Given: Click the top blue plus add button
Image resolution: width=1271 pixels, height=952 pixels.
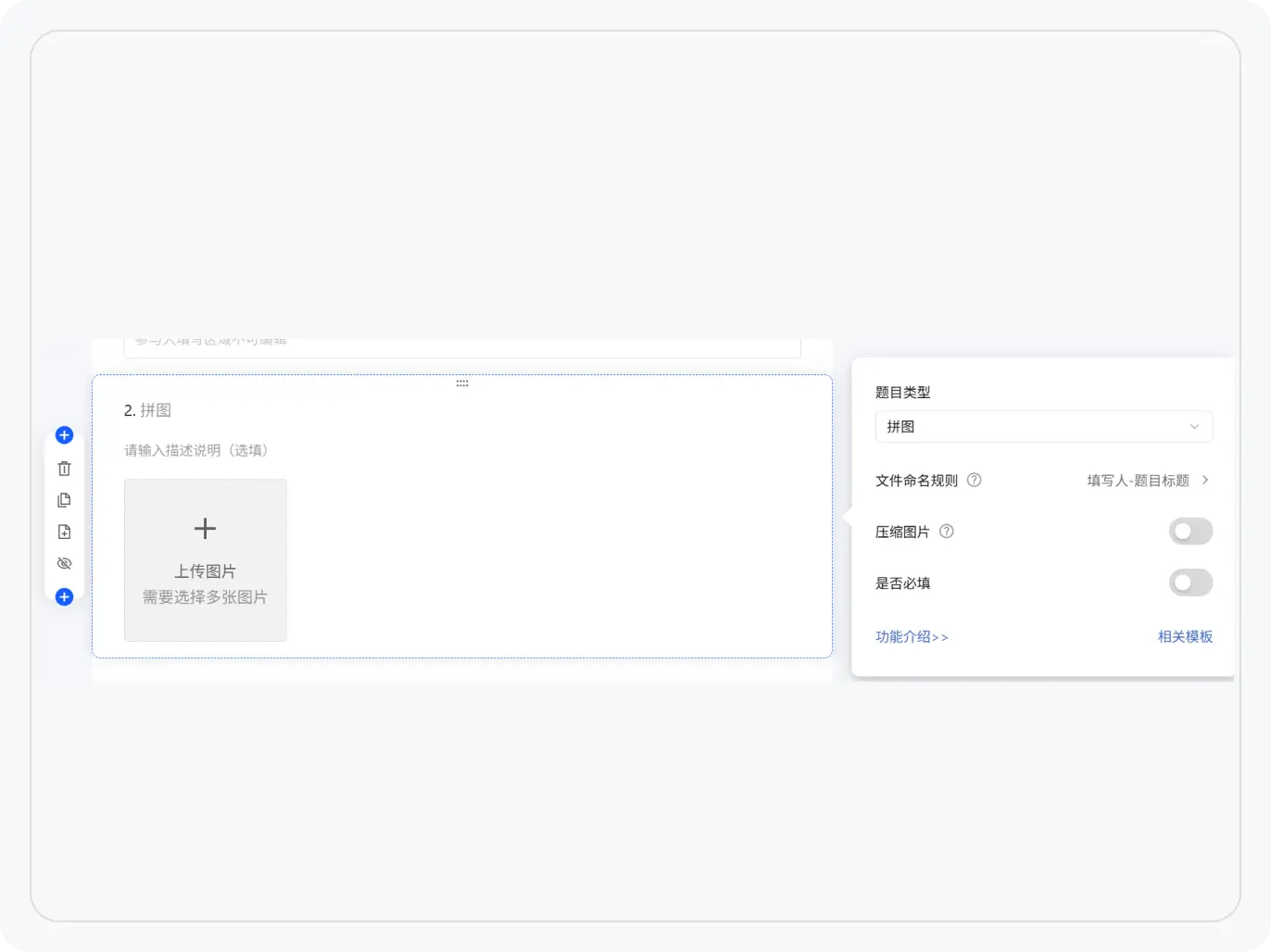Looking at the screenshot, I should [64, 435].
